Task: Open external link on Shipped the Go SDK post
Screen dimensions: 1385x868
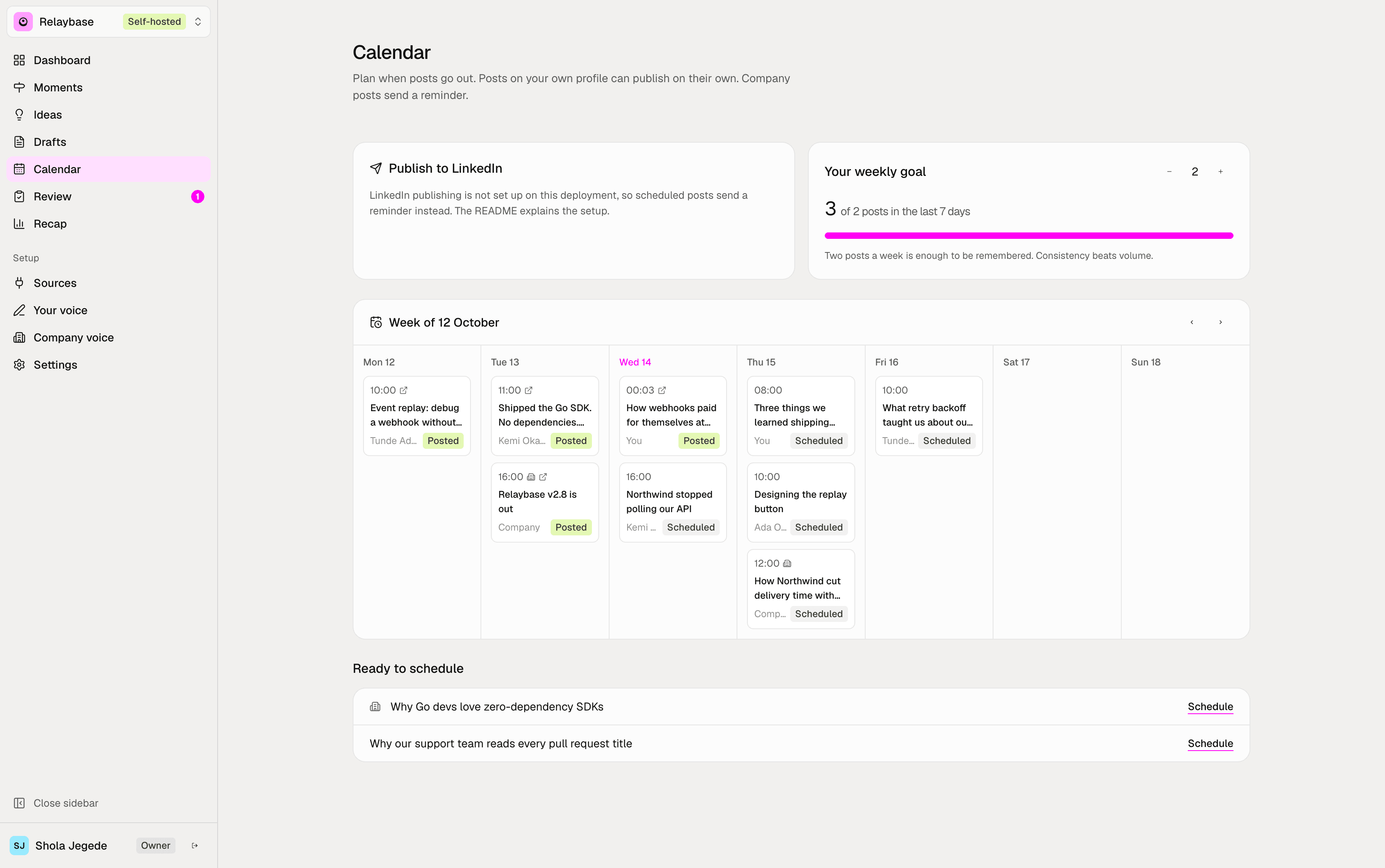Action: click(x=529, y=390)
